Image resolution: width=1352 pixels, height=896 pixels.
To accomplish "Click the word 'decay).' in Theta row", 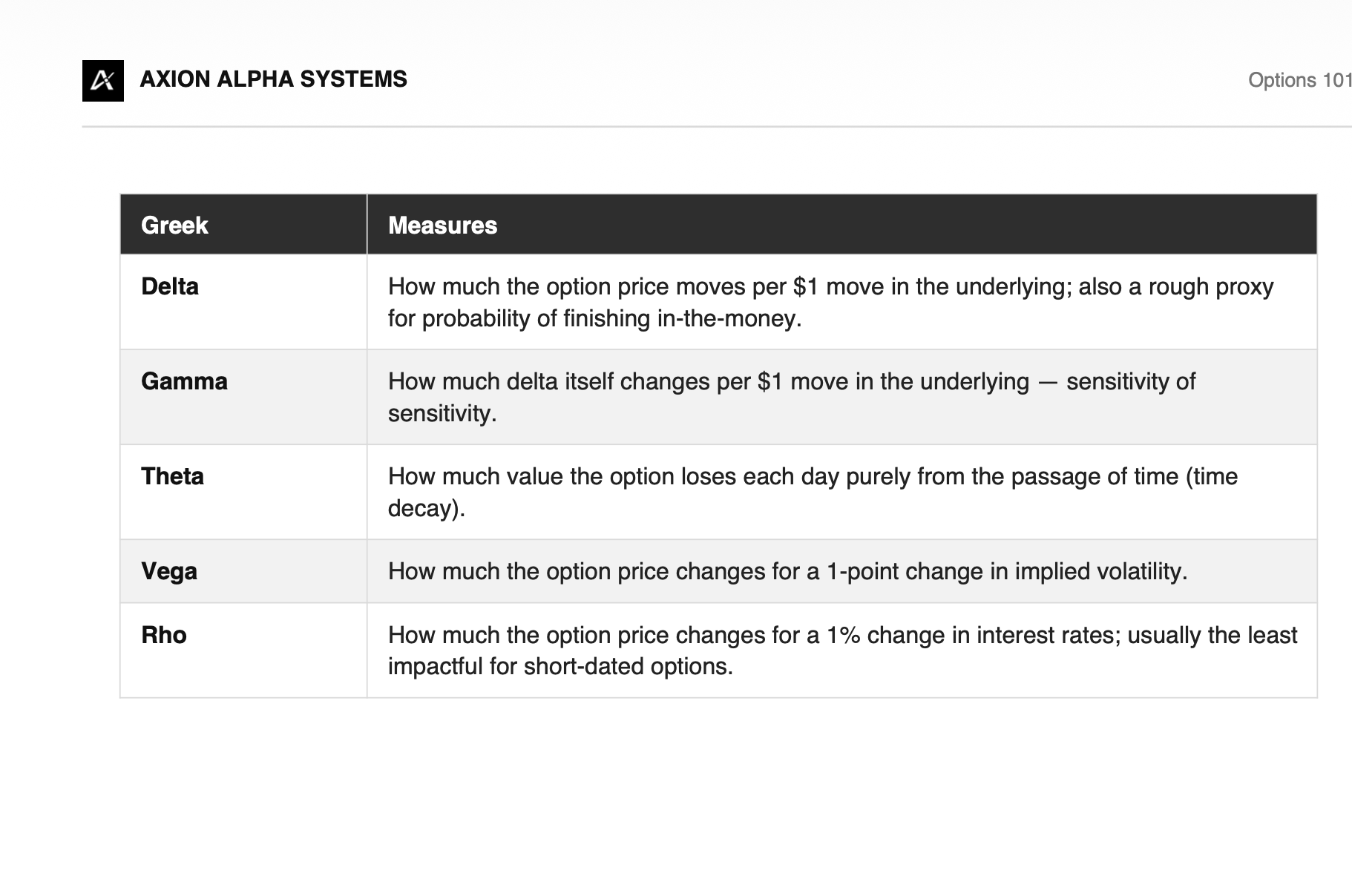I will 427,508.
